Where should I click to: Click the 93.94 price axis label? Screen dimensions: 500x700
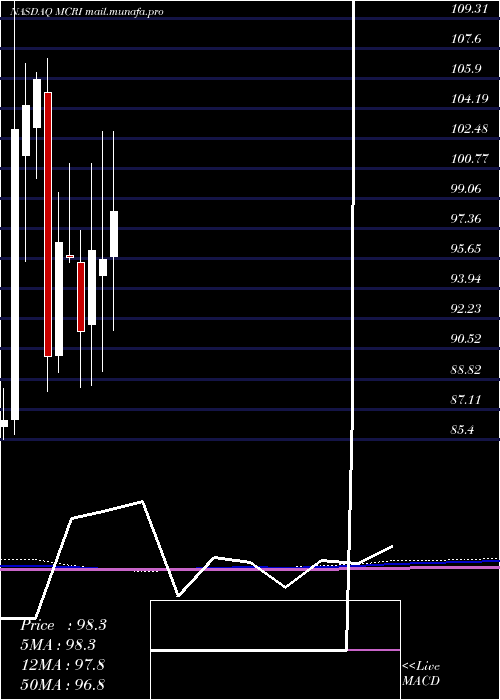pos(466,279)
